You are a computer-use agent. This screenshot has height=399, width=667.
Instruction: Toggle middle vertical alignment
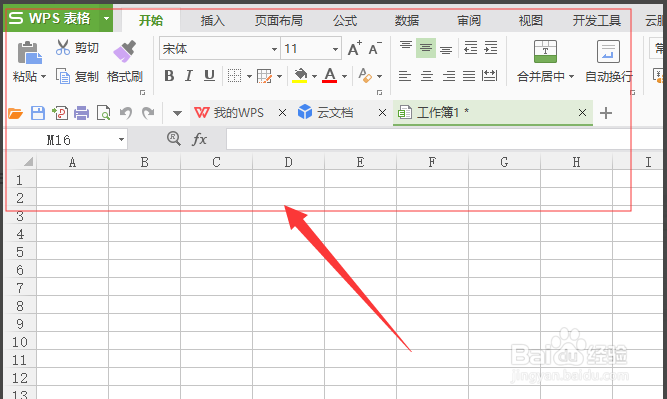click(x=426, y=48)
